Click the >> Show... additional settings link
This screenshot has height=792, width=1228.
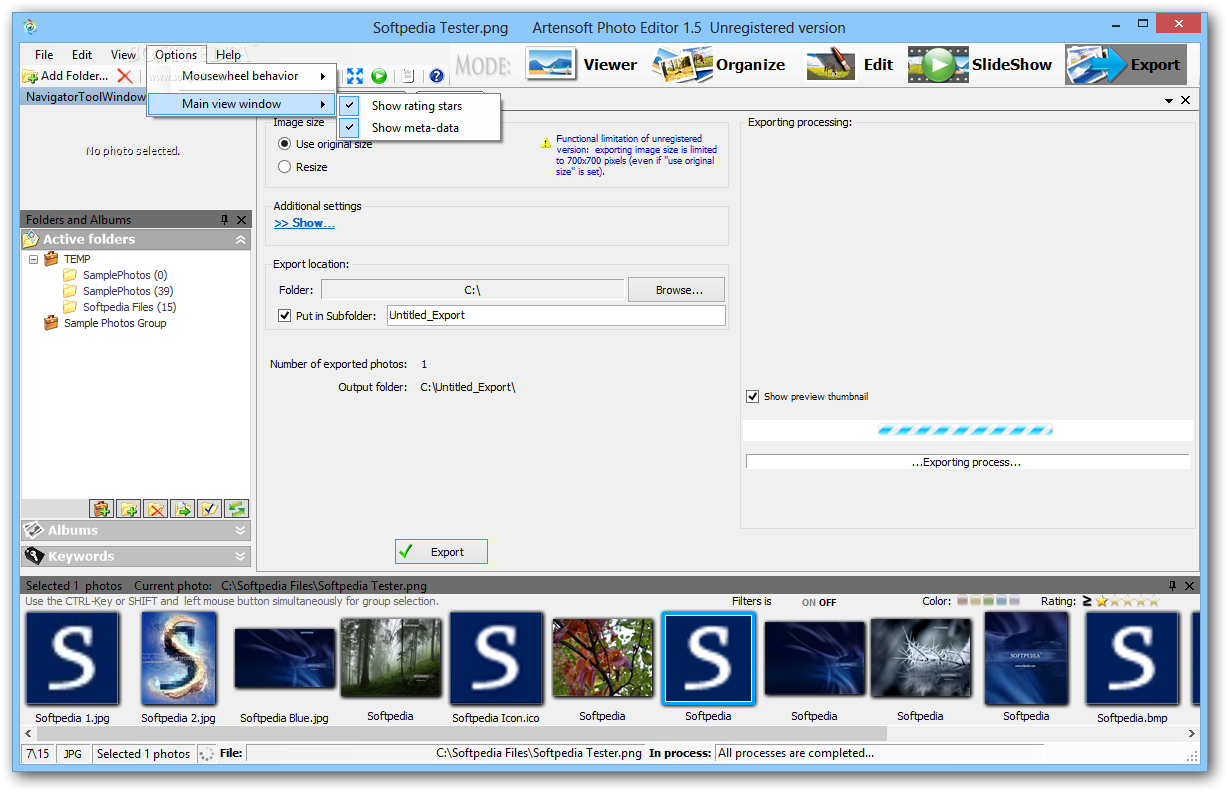[304, 223]
